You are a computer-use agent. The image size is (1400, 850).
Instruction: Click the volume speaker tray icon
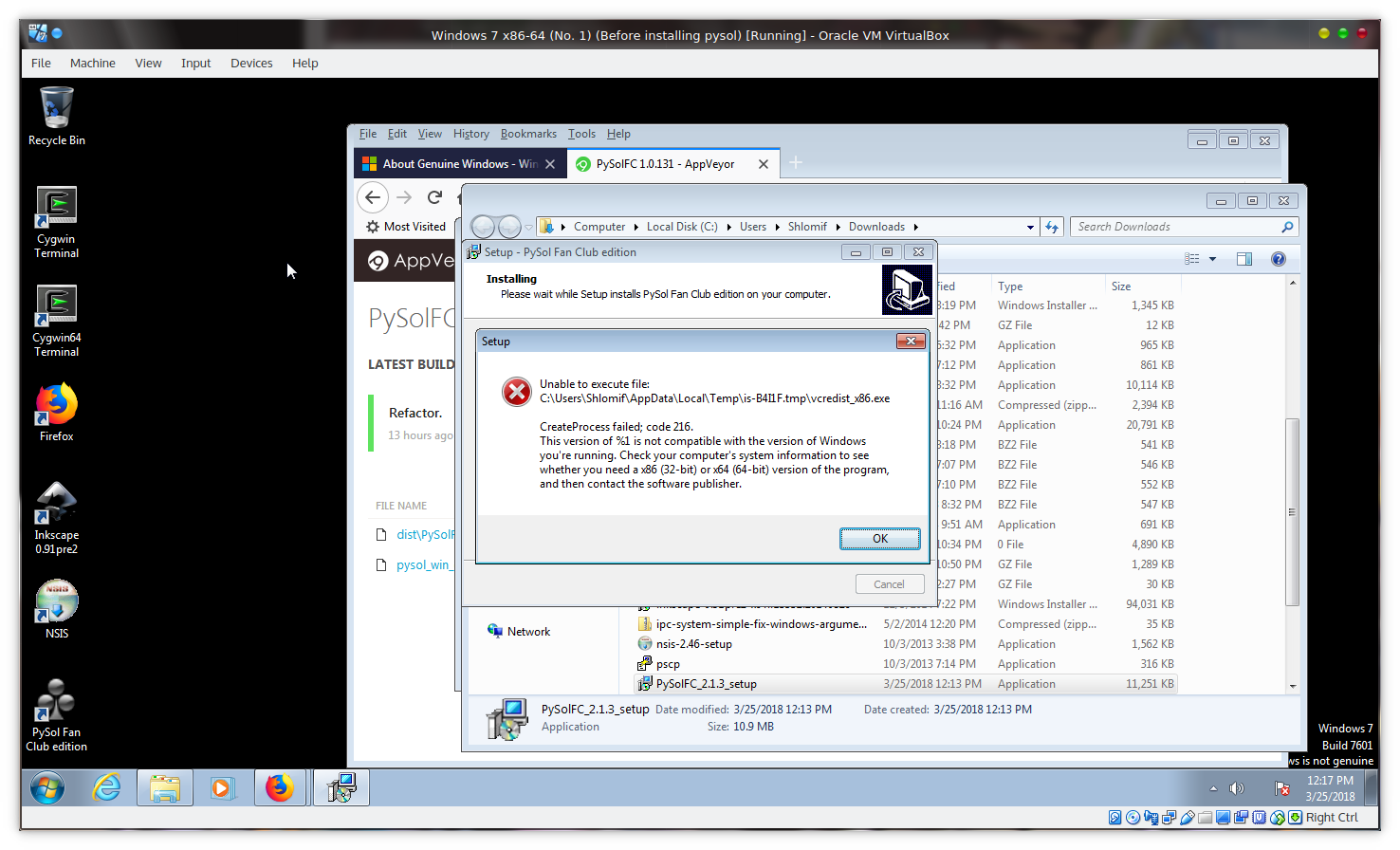pos(1236,788)
